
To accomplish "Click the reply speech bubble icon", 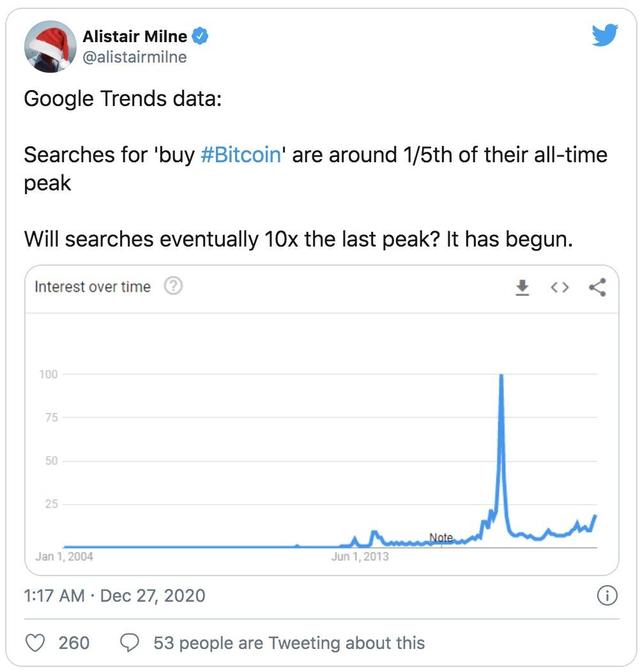I will point(130,642).
